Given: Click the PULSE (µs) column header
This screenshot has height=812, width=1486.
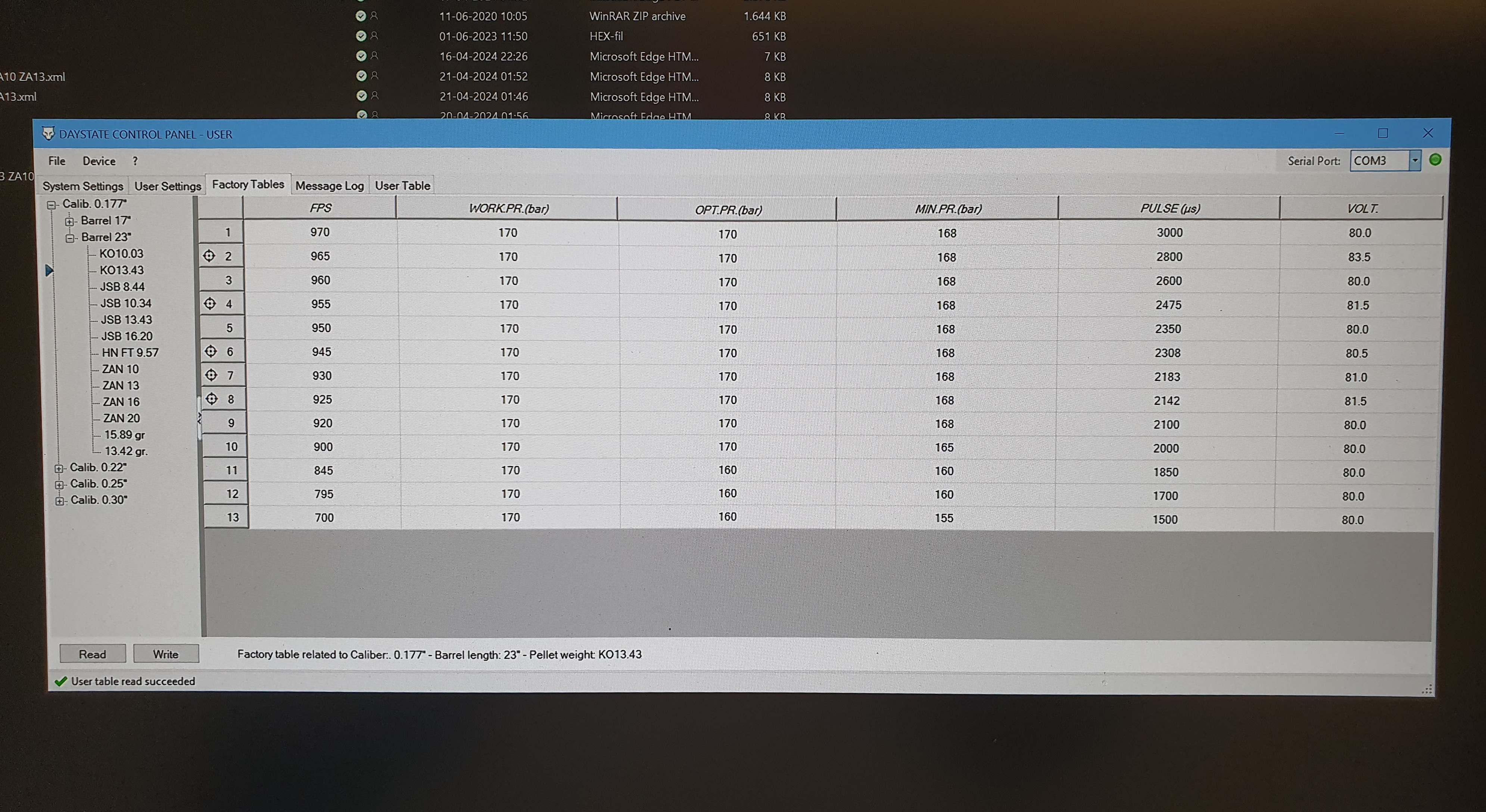Looking at the screenshot, I should [x=1170, y=208].
